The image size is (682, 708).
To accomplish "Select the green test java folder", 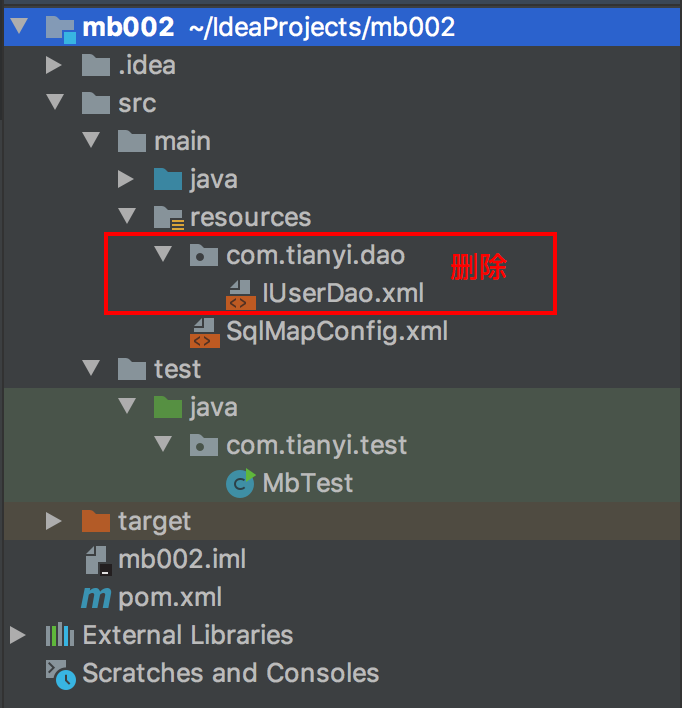I will [x=213, y=407].
